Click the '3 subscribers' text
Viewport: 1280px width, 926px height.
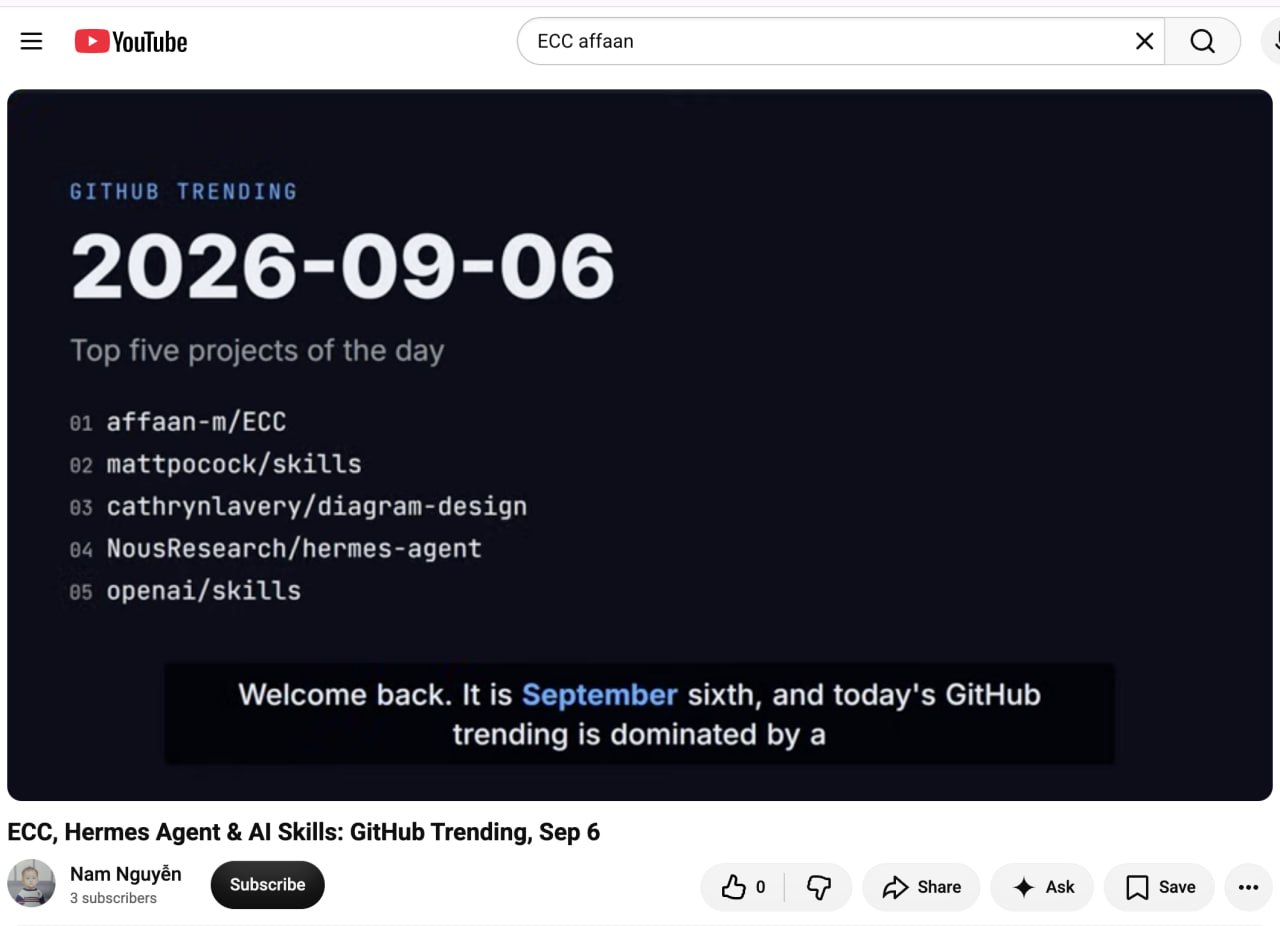pyautogui.click(x=113, y=898)
